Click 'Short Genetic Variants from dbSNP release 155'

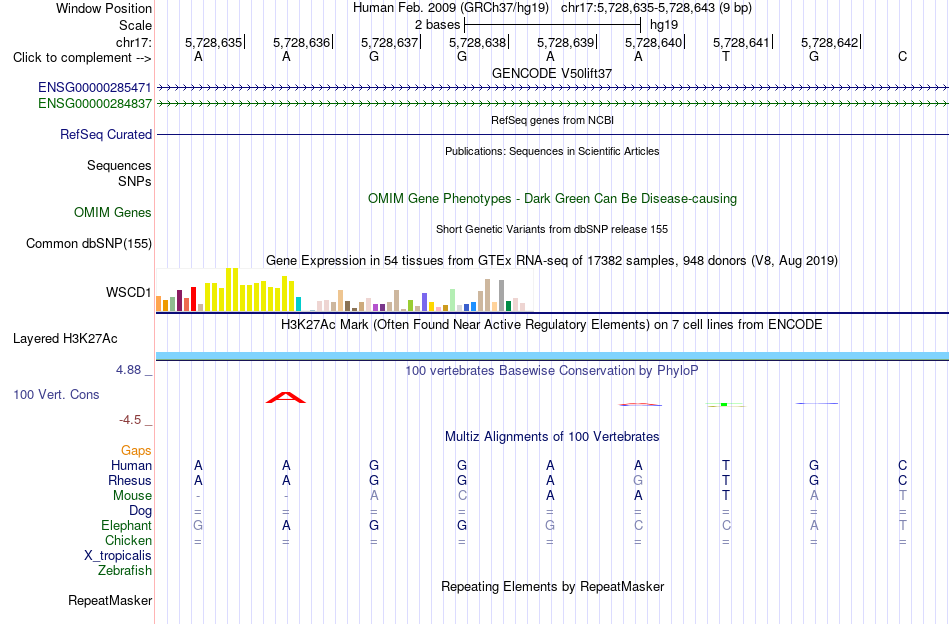552,229
